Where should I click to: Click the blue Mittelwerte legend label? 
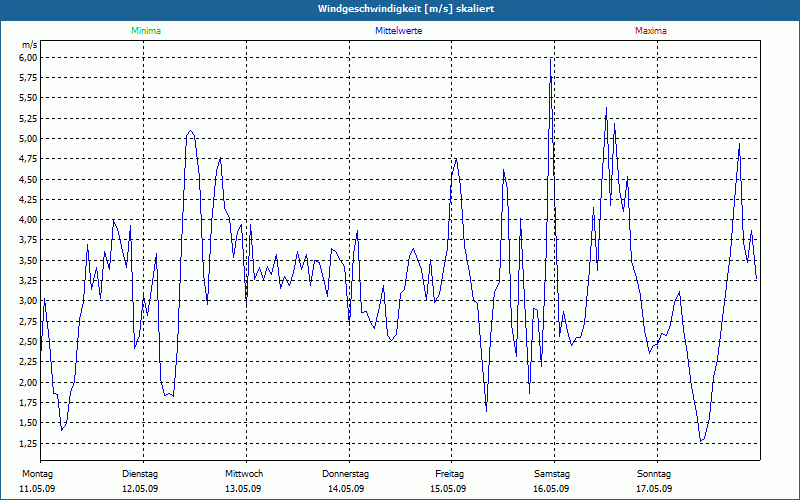[x=398, y=31]
